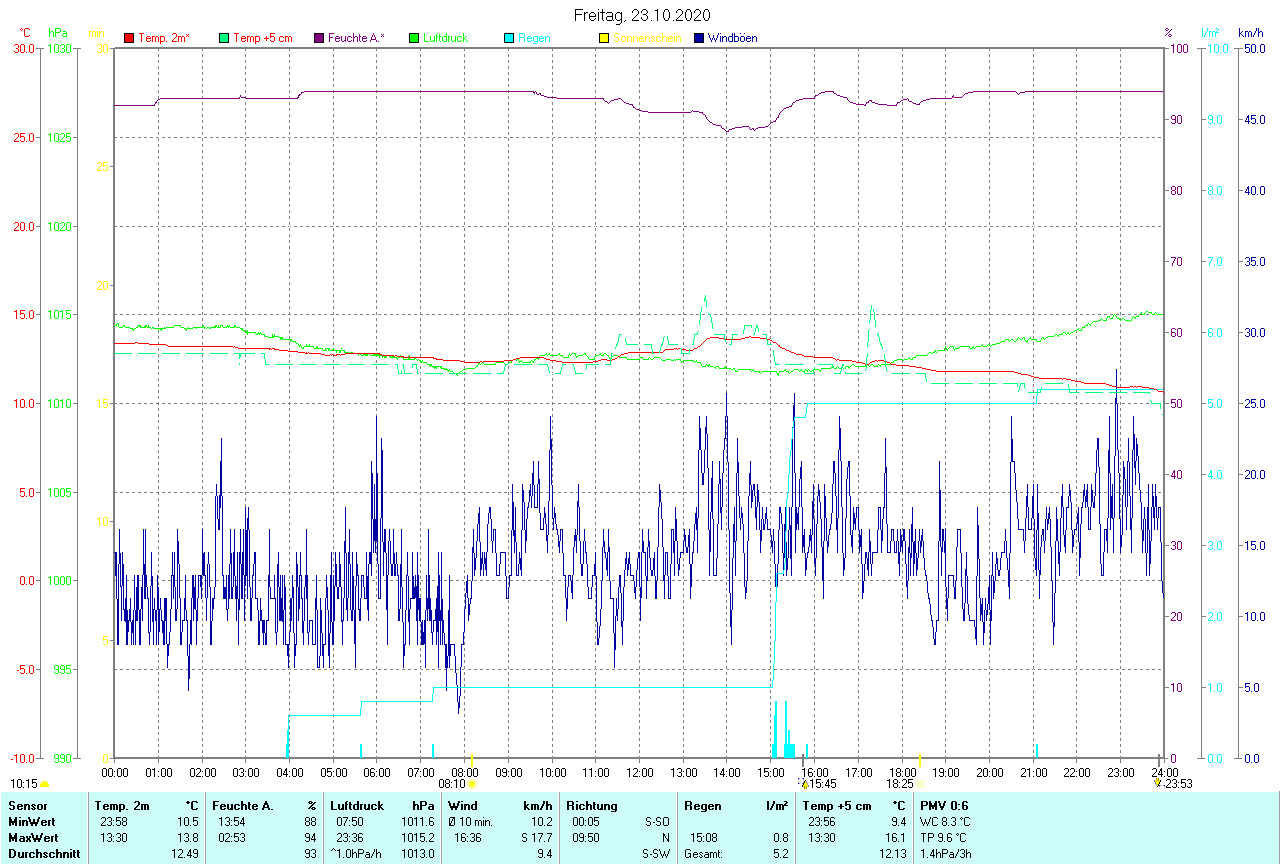Click the wind gust value 'S 17.7'
Screen dimensions: 1280x864
[536, 837]
